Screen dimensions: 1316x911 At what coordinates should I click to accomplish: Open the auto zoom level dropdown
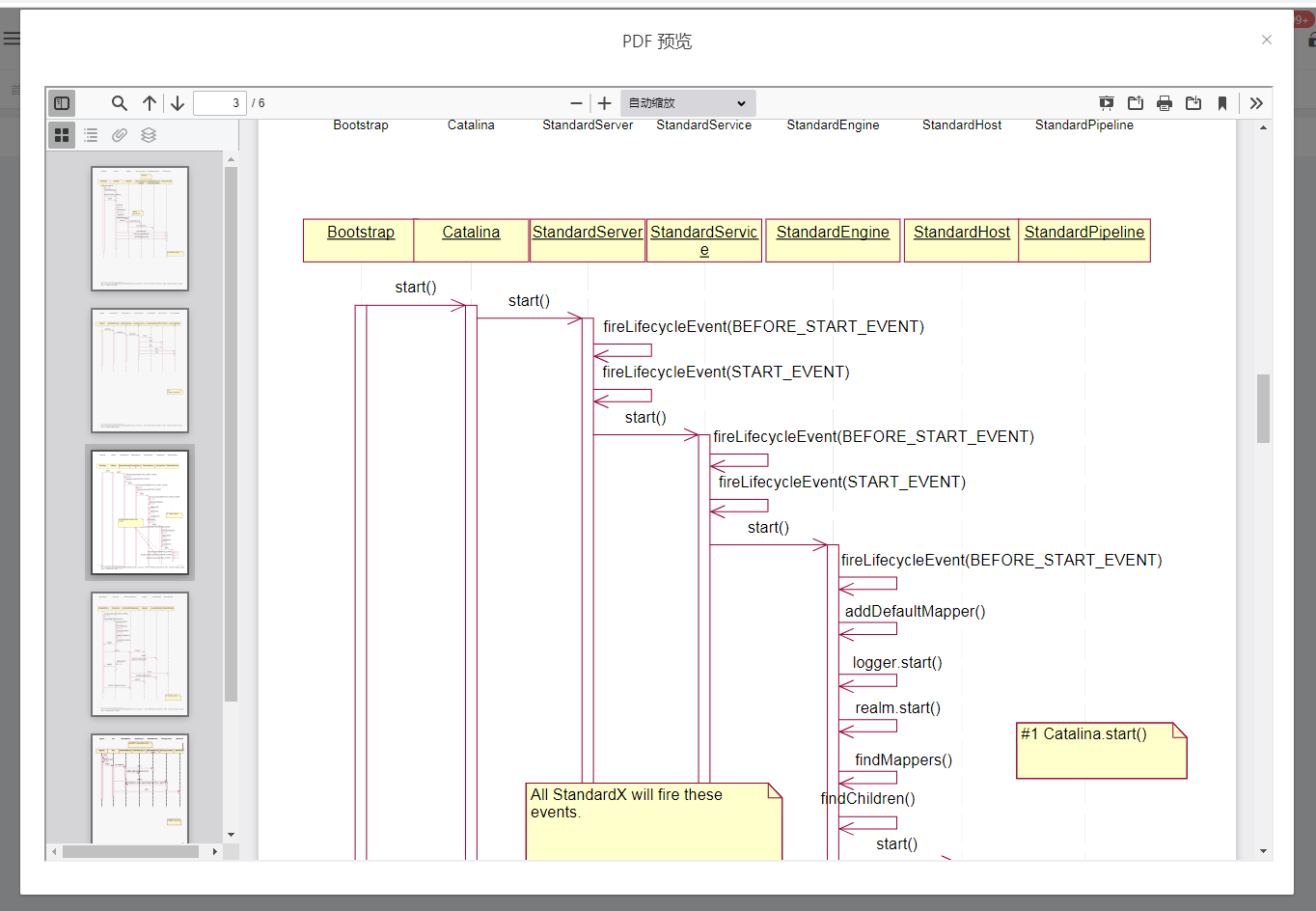pyautogui.click(x=688, y=103)
